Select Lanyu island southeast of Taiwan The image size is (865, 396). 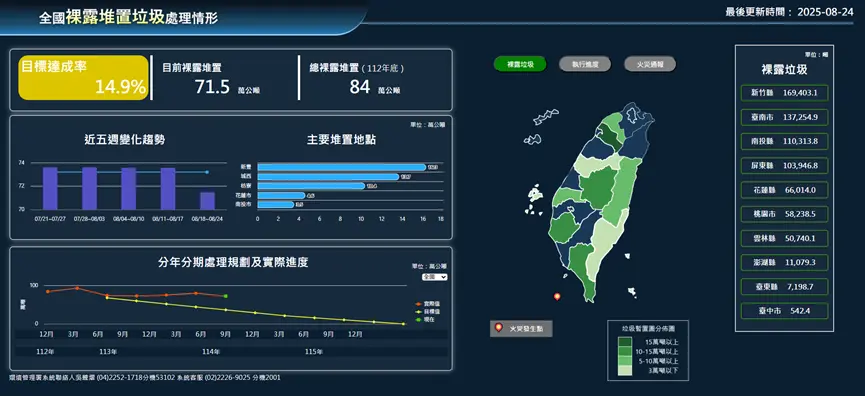tap(632, 292)
